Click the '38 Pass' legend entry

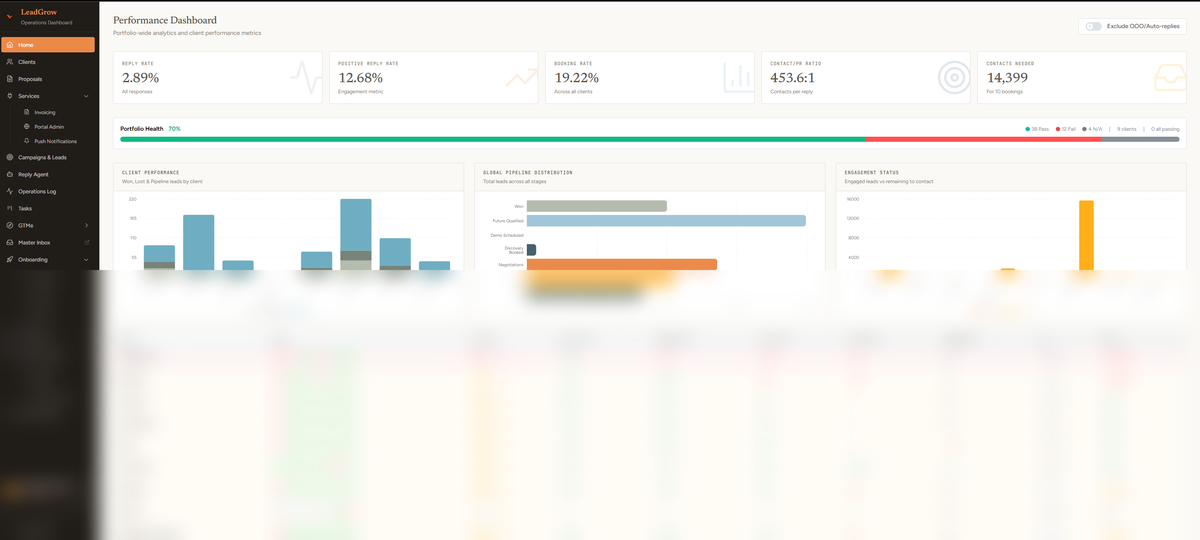pyautogui.click(x=1037, y=129)
